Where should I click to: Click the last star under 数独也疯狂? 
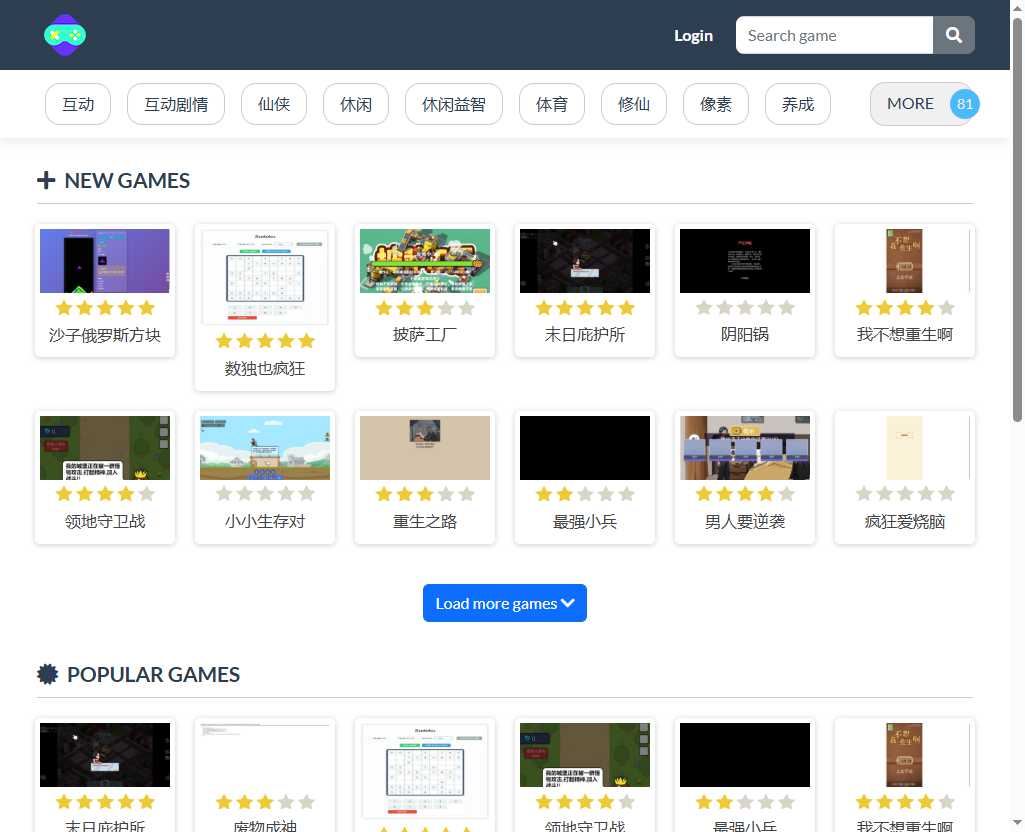point(305,341)
